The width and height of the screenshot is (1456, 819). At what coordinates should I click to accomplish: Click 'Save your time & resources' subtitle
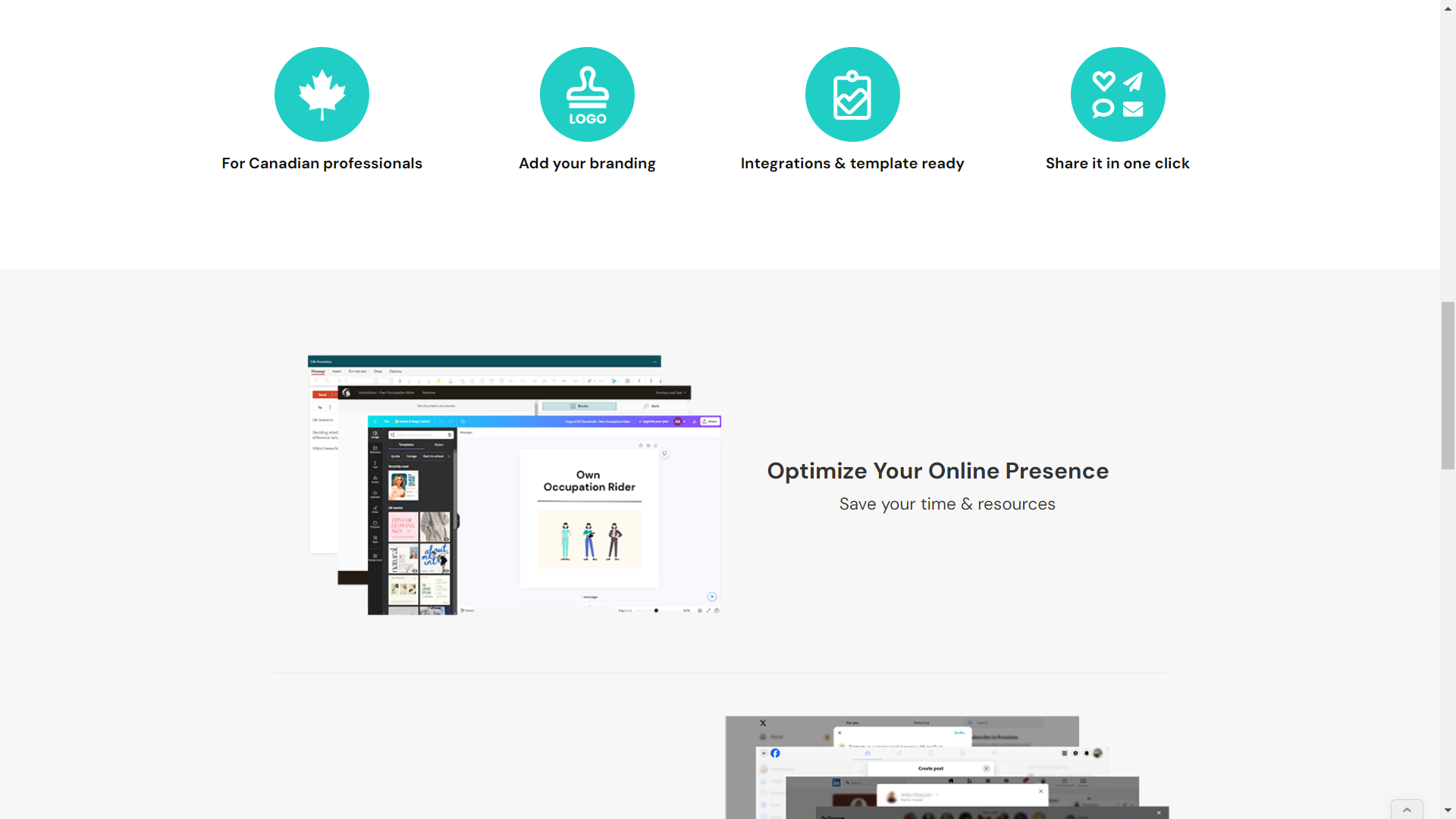click(946, 504)
